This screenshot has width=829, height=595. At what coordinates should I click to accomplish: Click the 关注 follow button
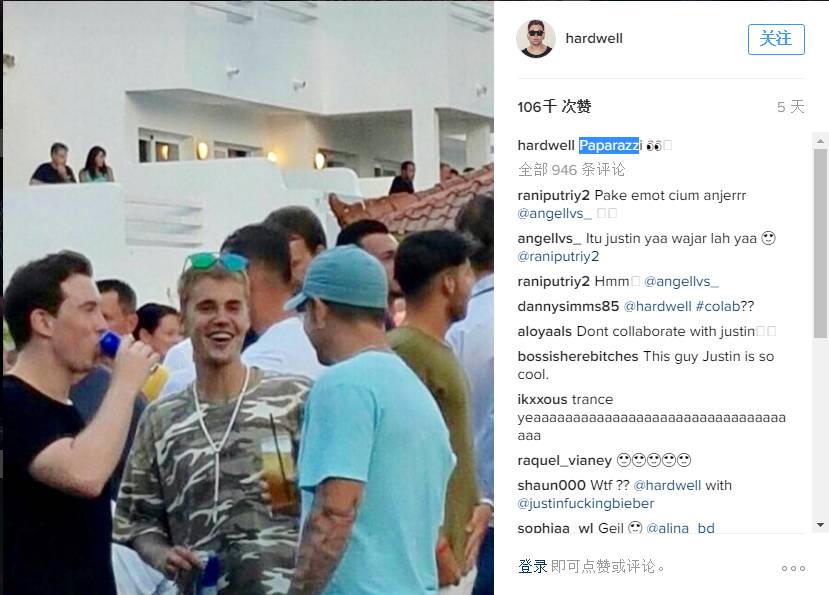(x=776, y=39)
